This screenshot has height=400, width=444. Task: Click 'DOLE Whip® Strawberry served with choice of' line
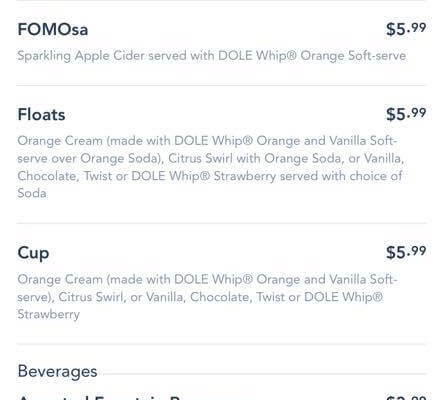267,176
